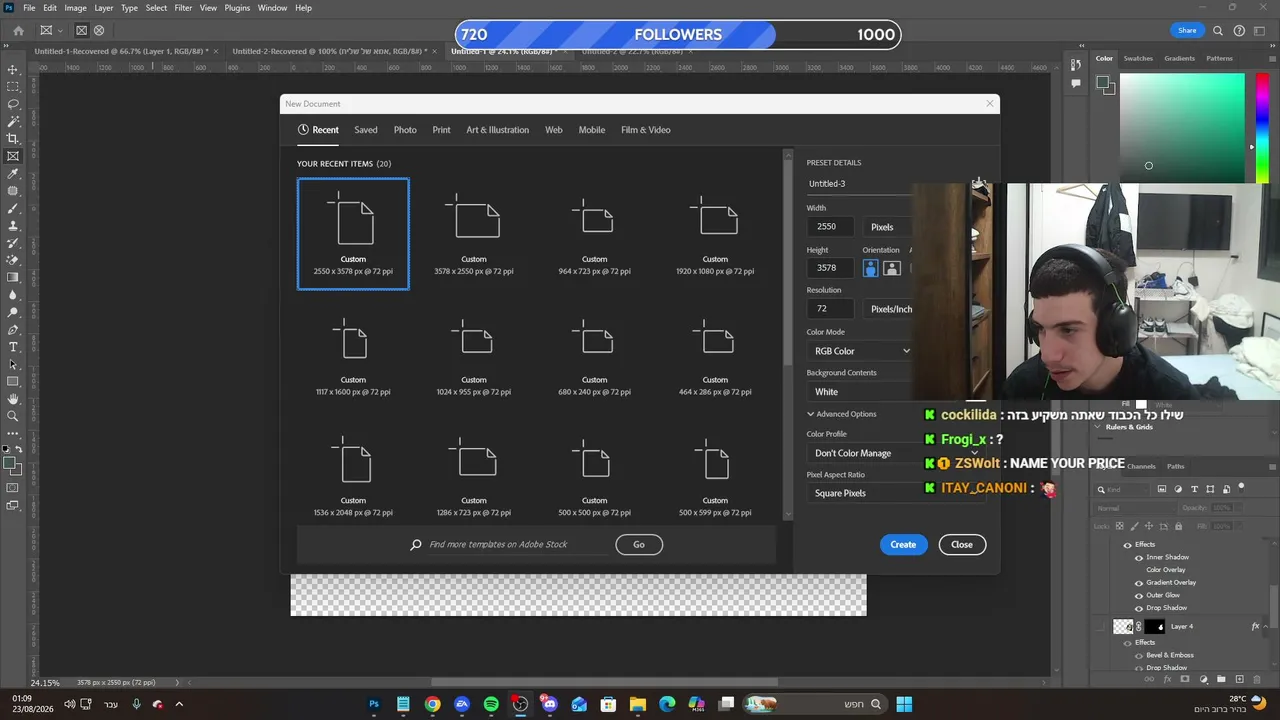Collapse the Rulers & Grids section
This screenshot has width=1280, height=720.
[1097, 427]
